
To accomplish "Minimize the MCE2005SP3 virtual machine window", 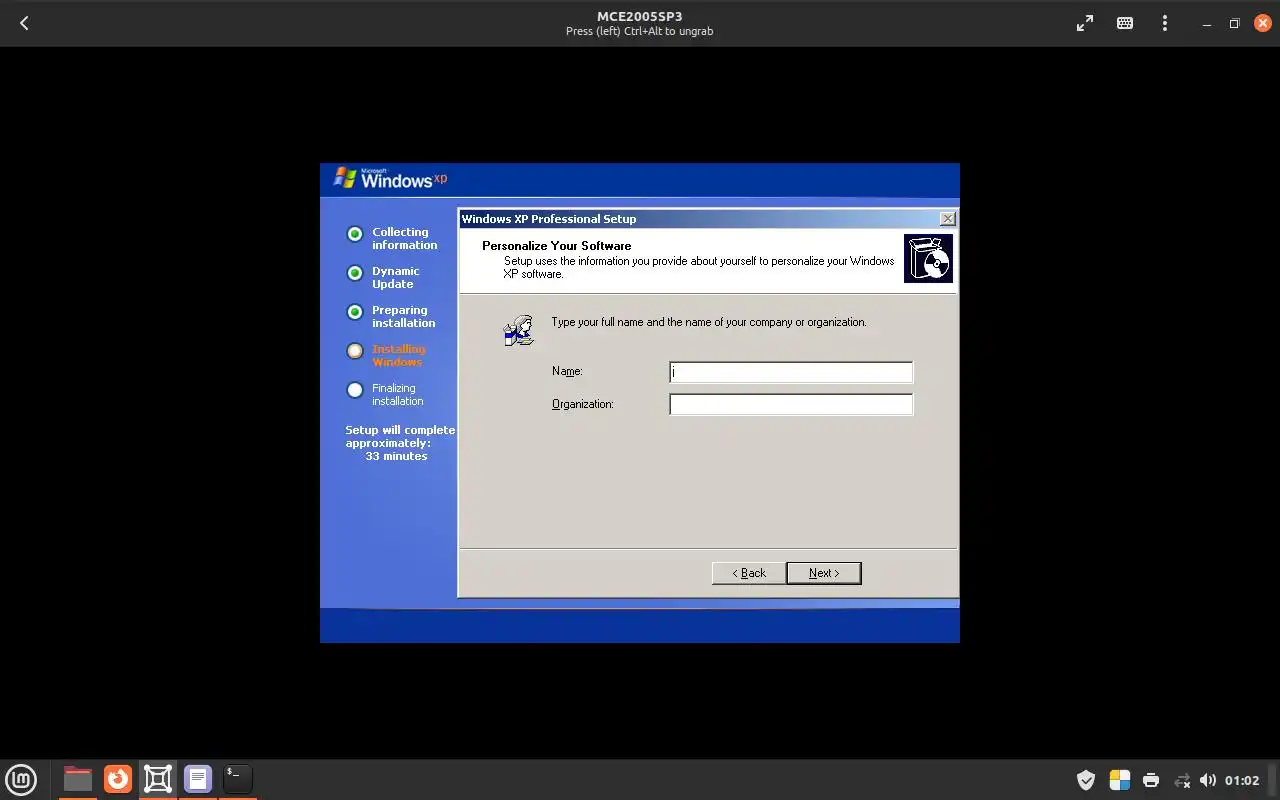I will 1208,23.
